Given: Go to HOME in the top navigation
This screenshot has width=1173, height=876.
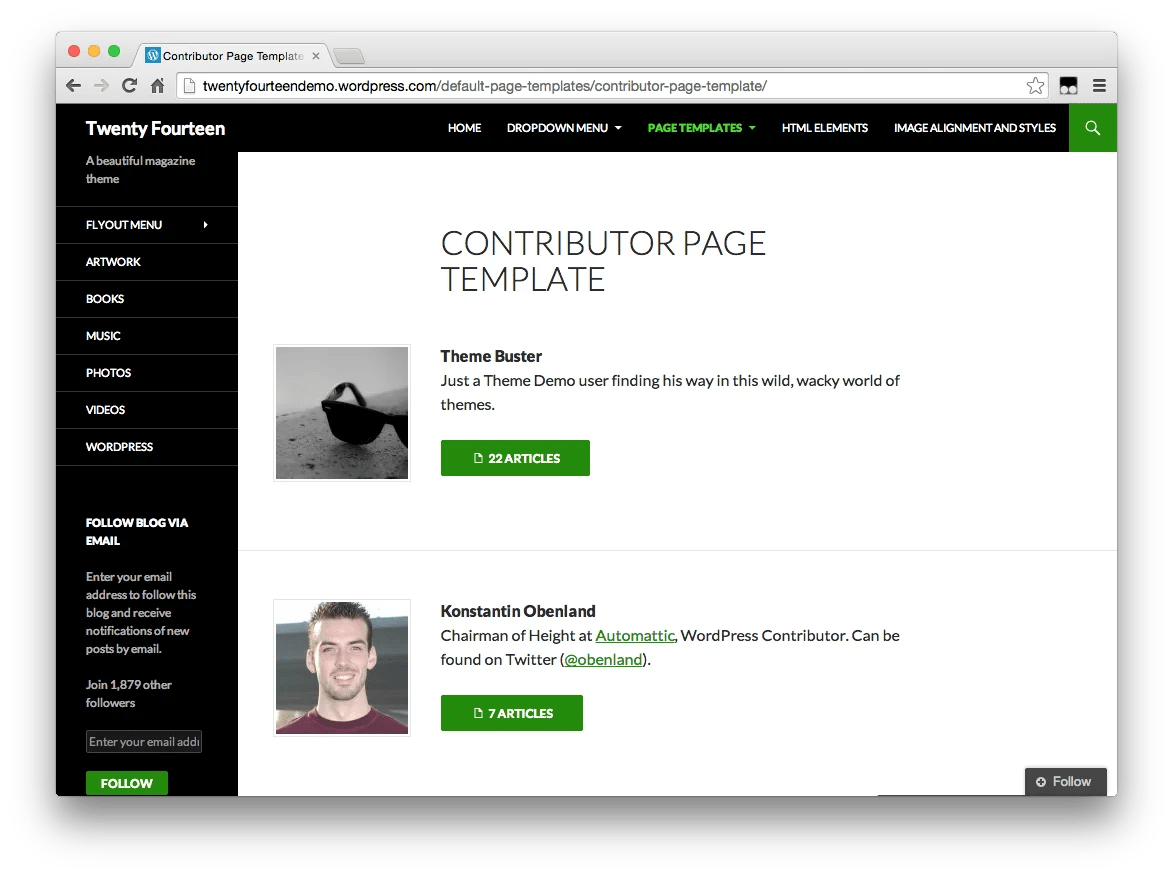Looking at the screenshot, I should tap(465, 128).
